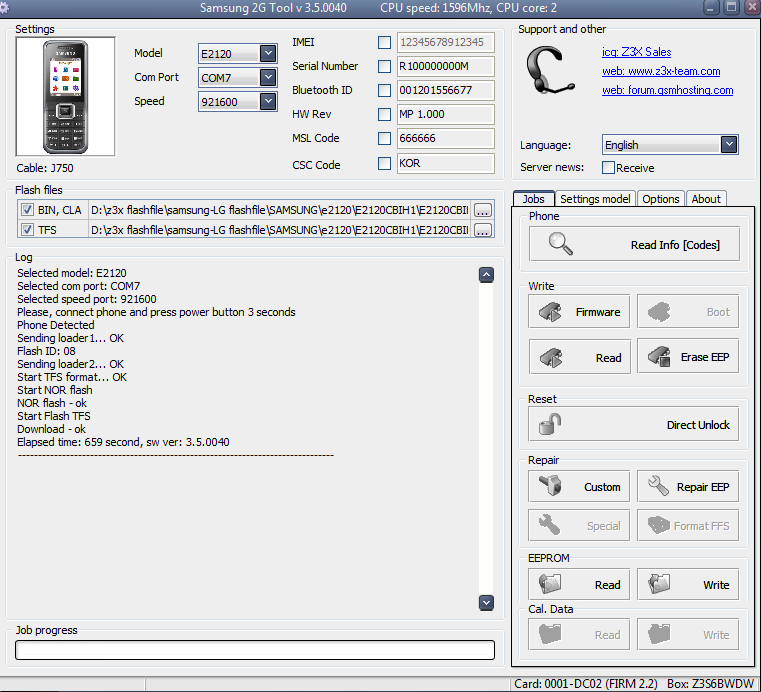Click the EEPROM Read folder icon

[550, 584]
